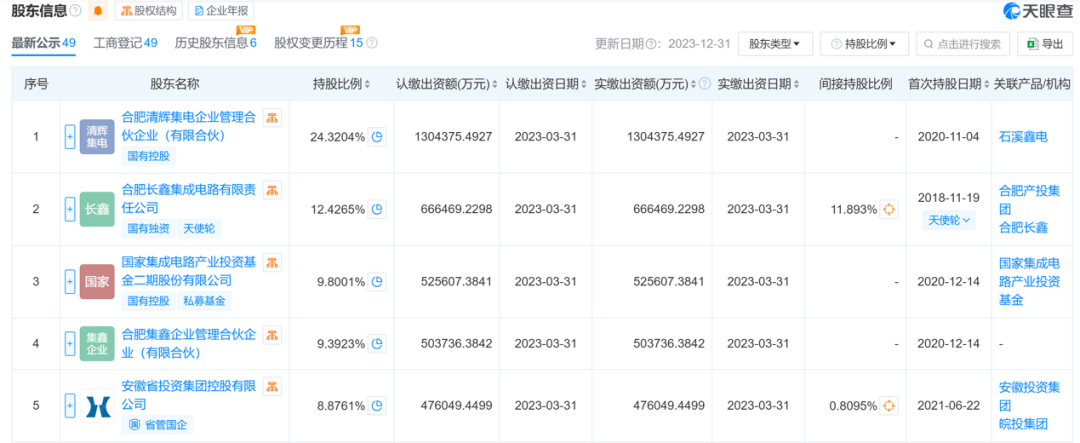1080x443 pixels.
Task: Open the 股东类型 dropdown filter
Action: (x=774, y=44)
